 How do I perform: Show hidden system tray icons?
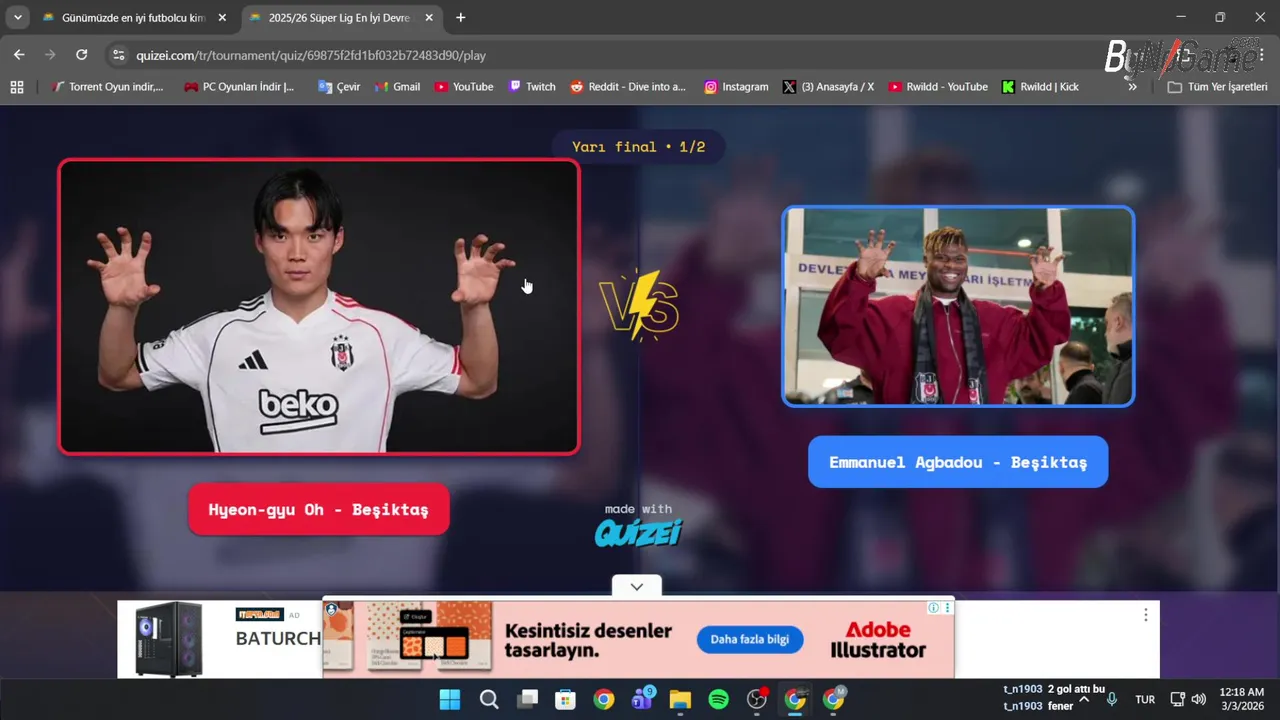(1084, 699)
